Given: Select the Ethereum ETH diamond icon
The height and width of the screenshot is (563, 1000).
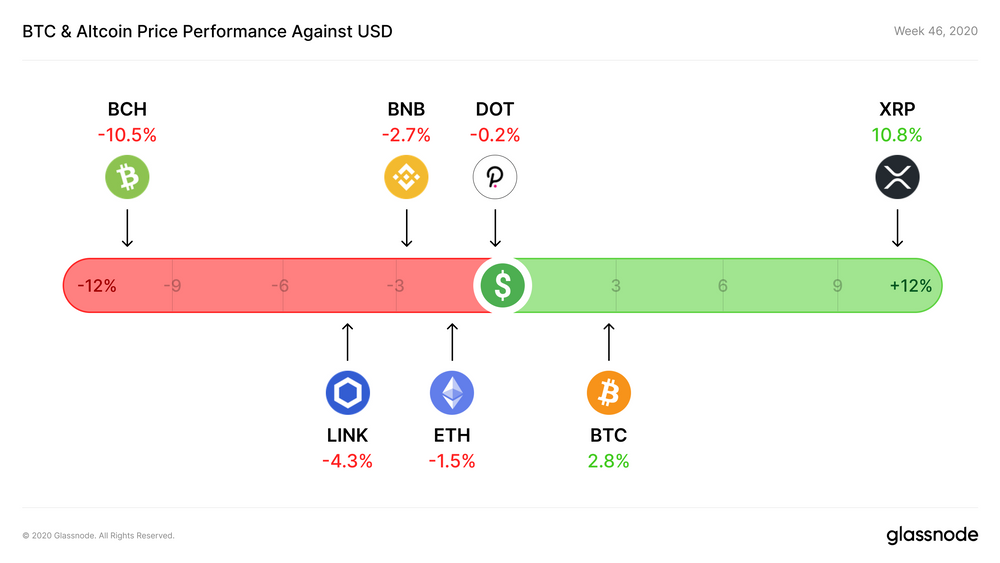Looking at the screenshot, I should (x=452, y=393).
